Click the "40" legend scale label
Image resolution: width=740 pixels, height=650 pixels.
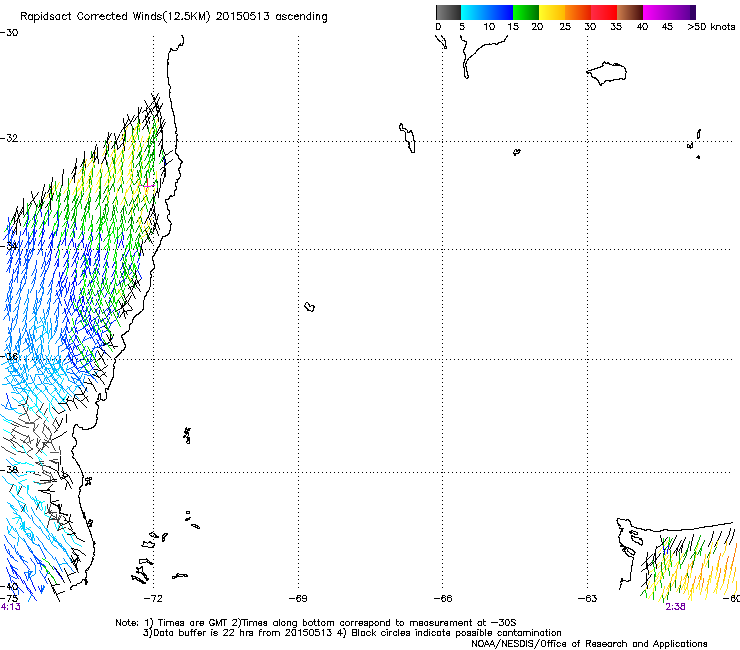(642, 27)
